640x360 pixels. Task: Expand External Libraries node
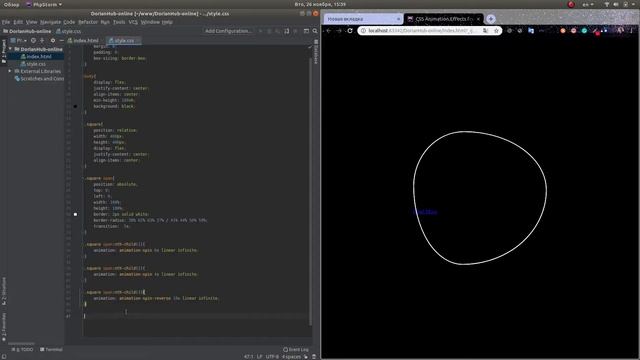[x=10, y=71]
